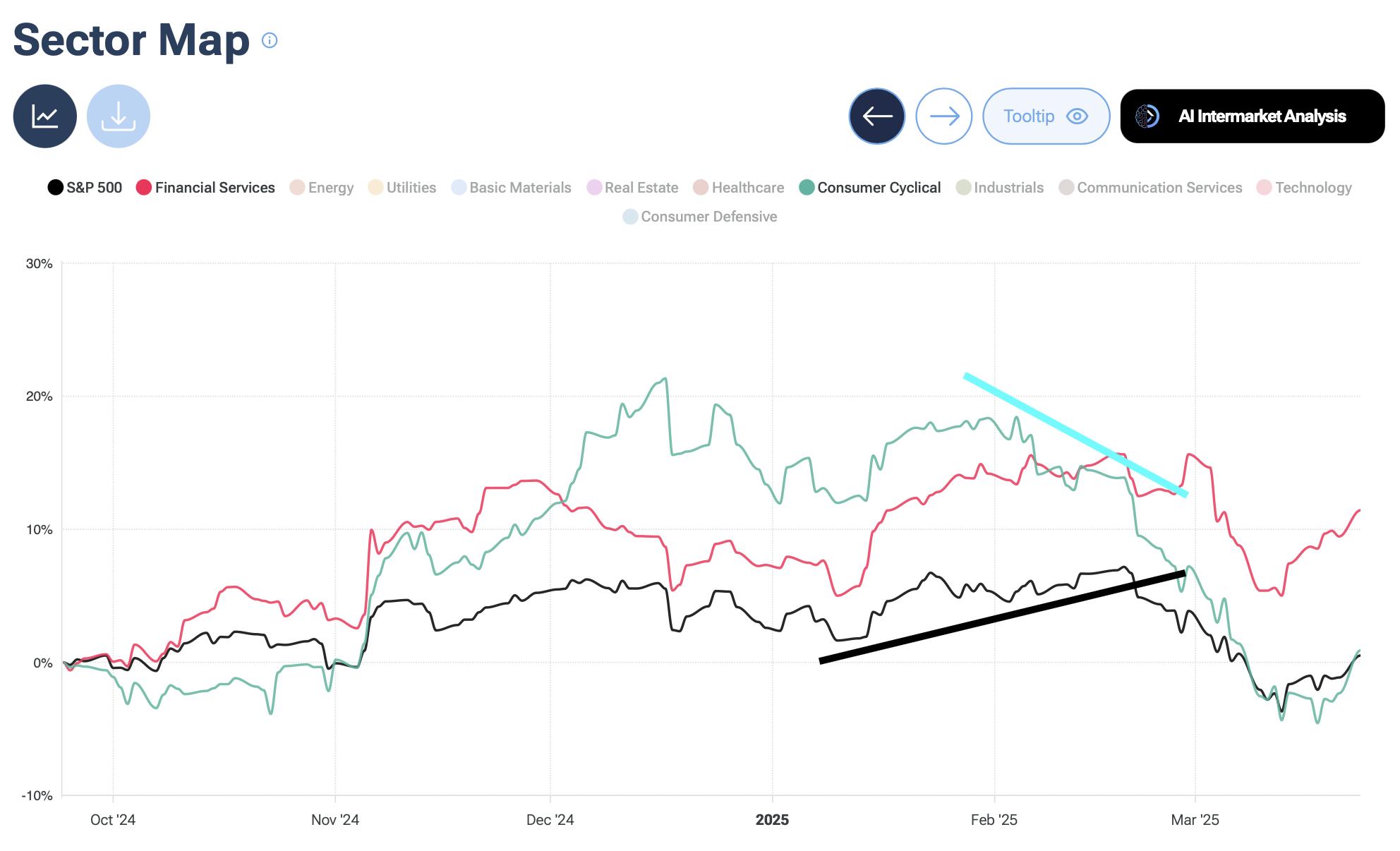Image resolution: width=1400 pixels, height=851 pixels.
Task: Toggle the Tooltip eye button
Action: point(1045,116)
